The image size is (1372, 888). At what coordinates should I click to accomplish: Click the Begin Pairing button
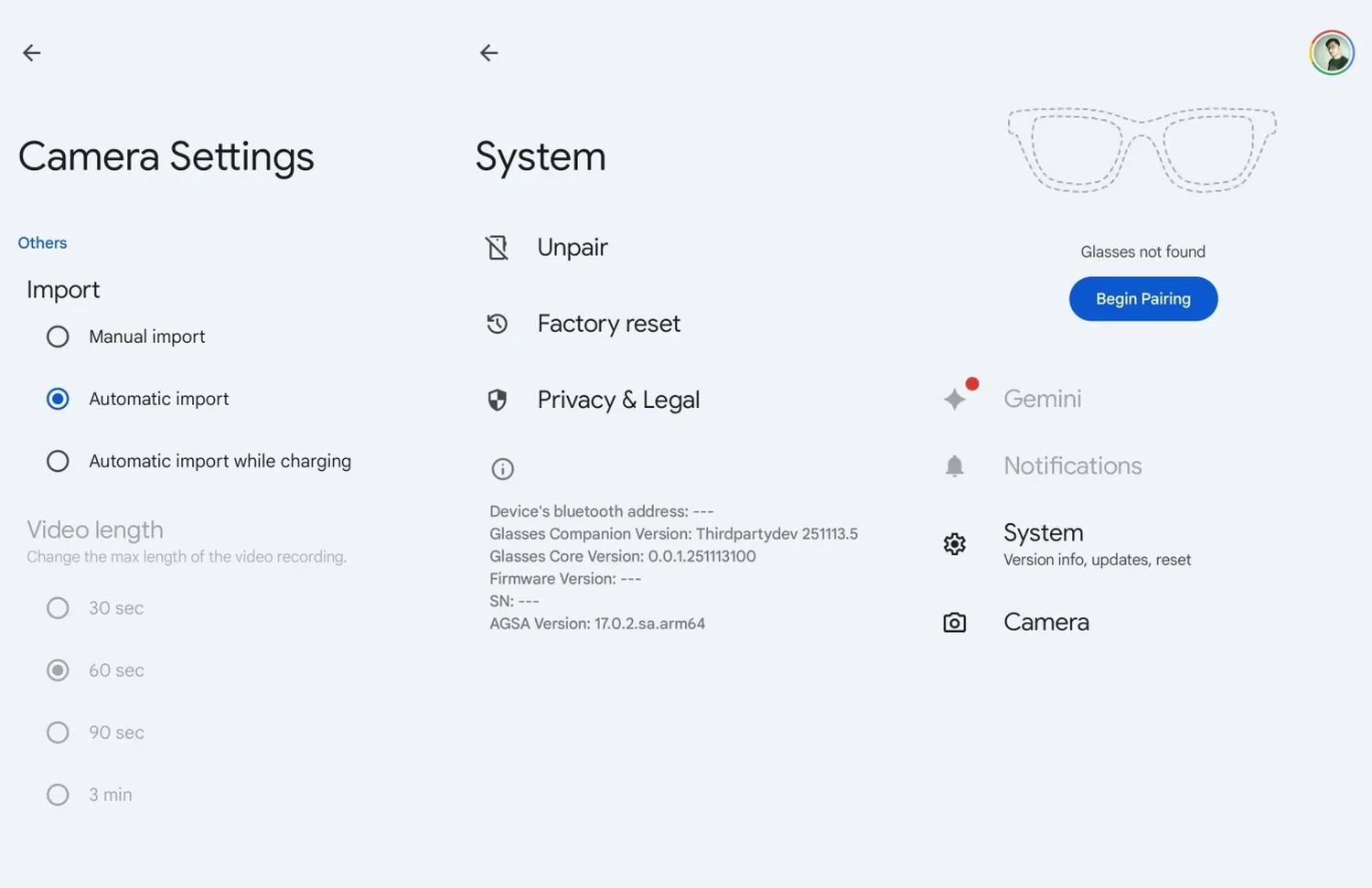point(1142,298)
